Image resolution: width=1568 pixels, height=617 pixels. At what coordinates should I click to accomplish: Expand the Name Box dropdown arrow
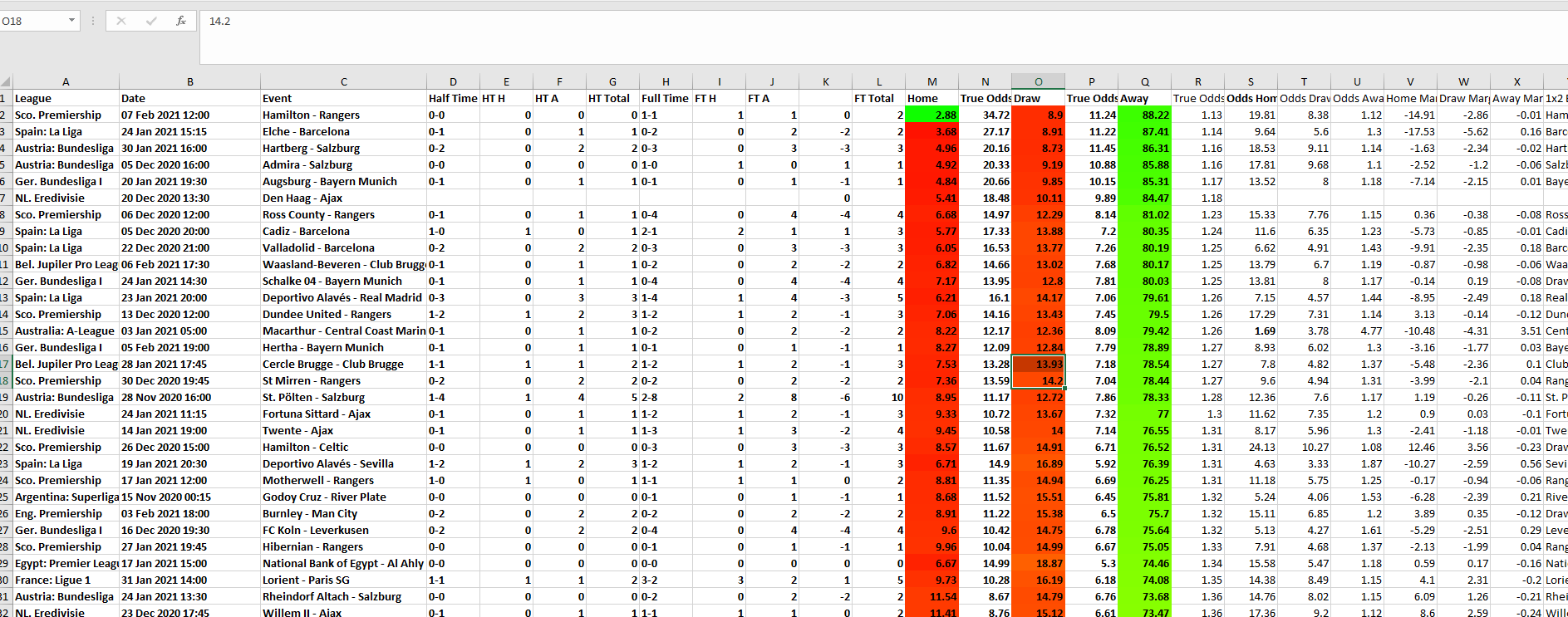pyautogui.click(x=71, y=21)
